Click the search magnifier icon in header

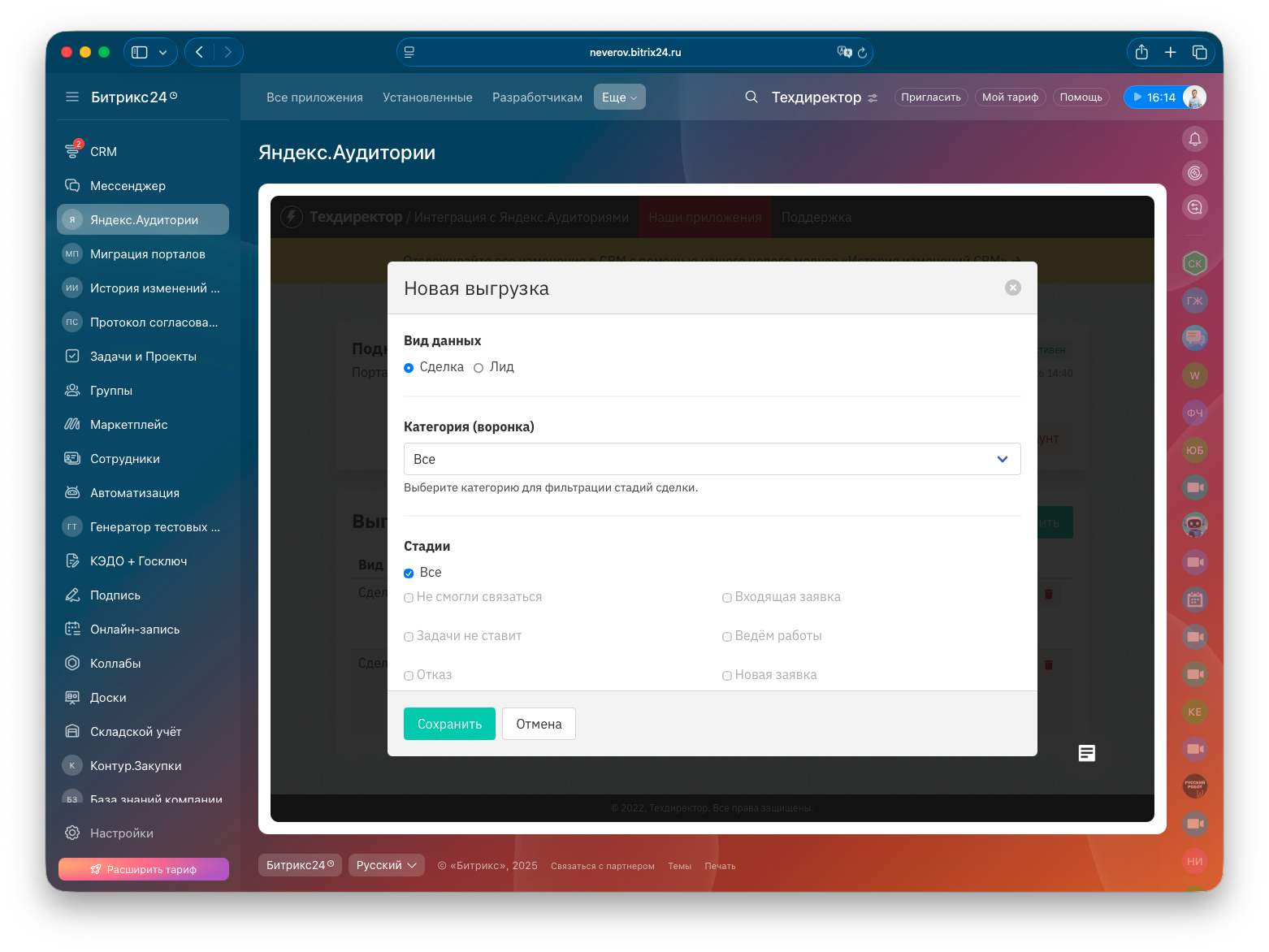[751, 97]
